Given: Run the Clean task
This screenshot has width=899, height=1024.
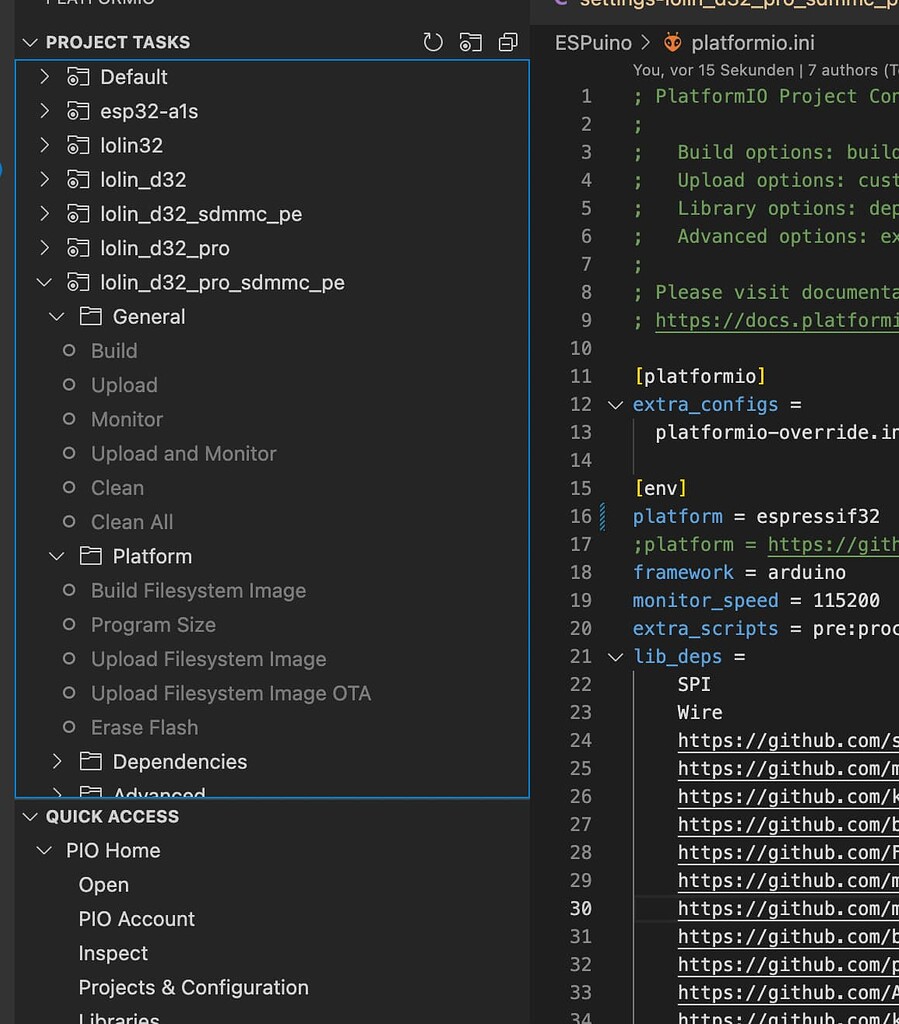Looking at the screenshot, I should (x=118, y=488).
